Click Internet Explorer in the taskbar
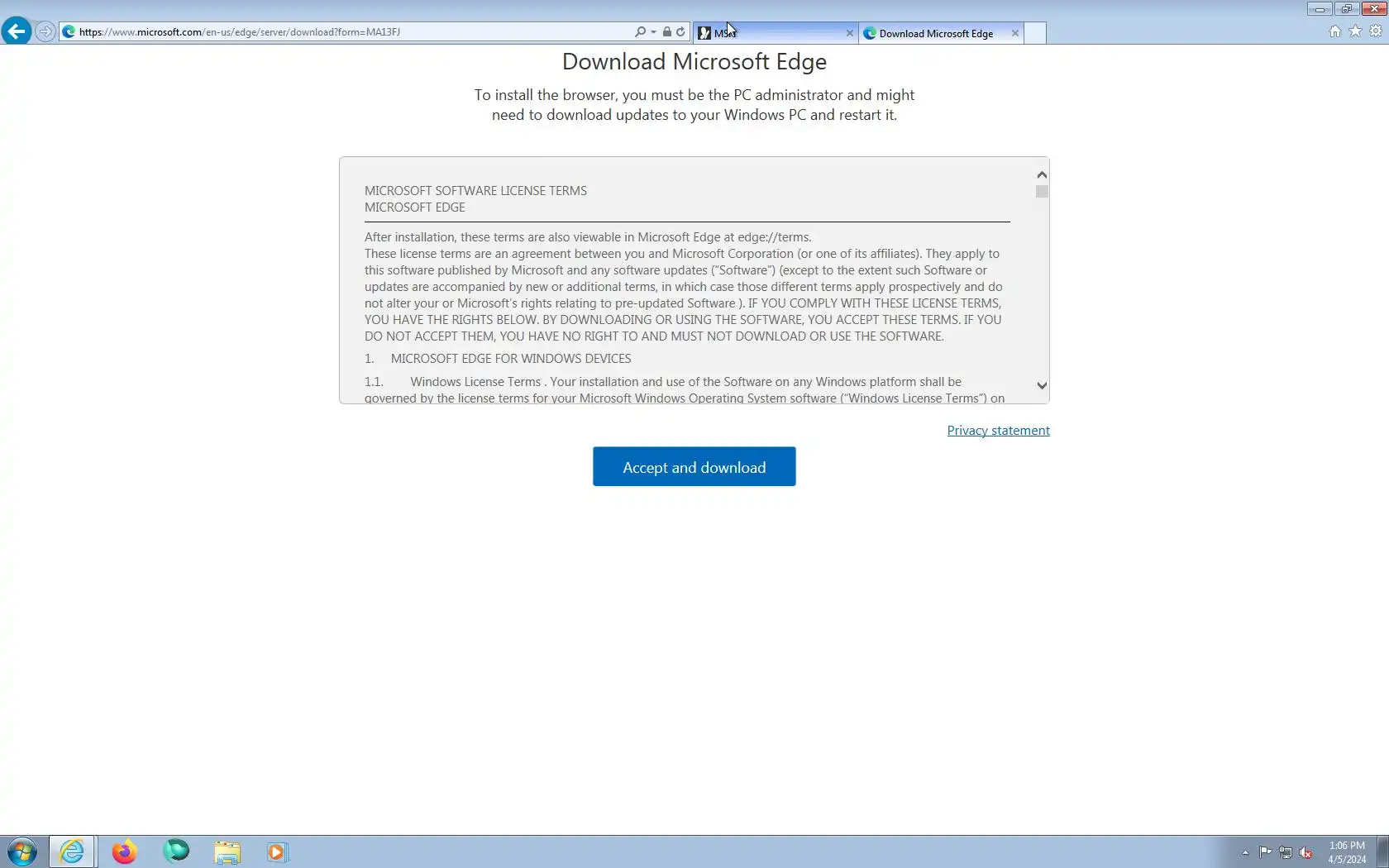The image size is (1389, 868). pyautogui.click(x=72, y=851)
